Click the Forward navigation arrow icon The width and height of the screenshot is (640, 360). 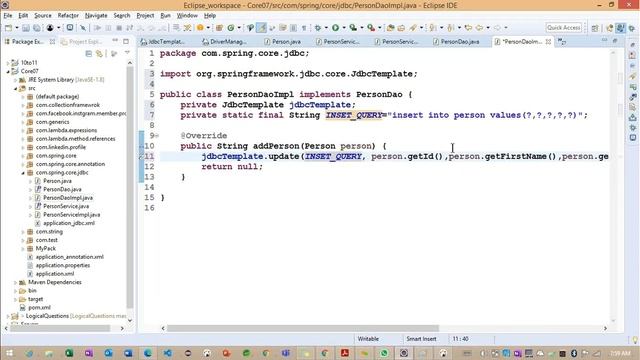pos(497,28)
